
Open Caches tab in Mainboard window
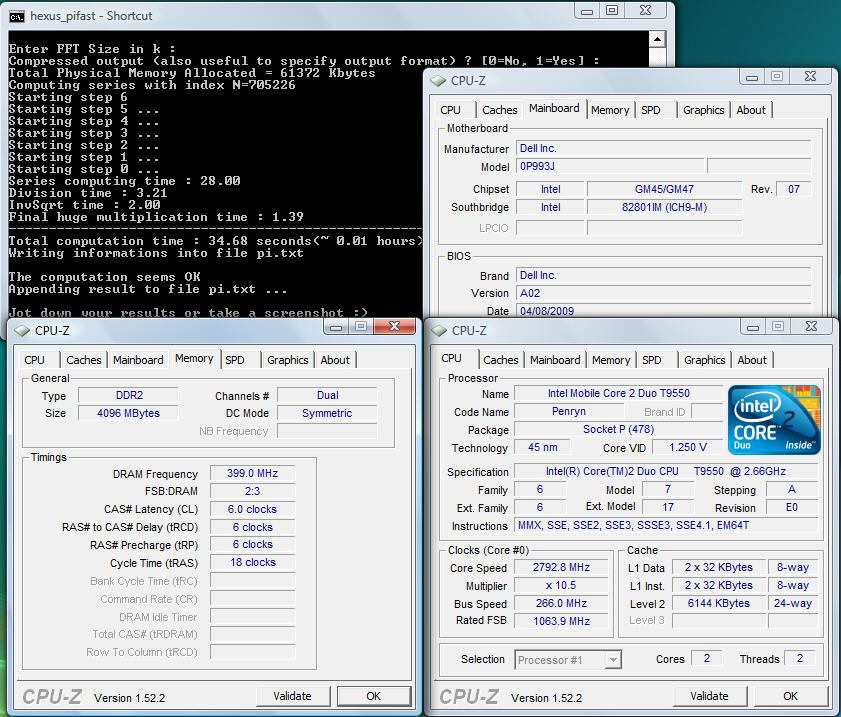[x=499, y=110]
